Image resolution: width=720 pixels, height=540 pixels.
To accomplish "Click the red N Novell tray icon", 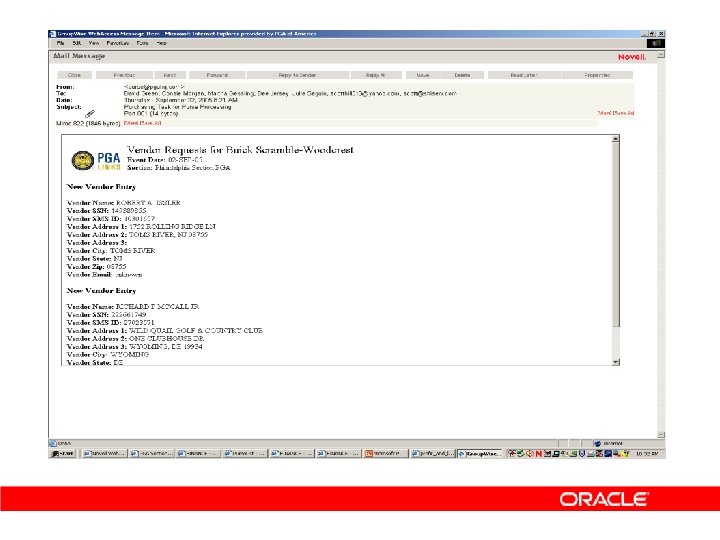I will (539, 454).
